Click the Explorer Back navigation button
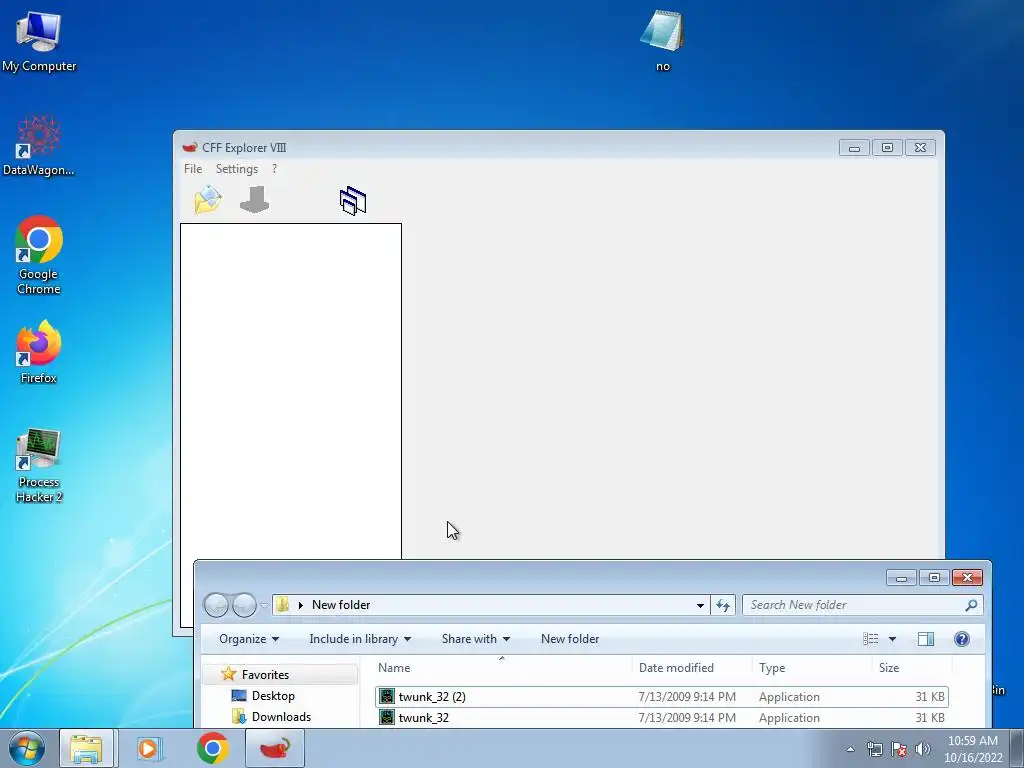 click(216, 605)
